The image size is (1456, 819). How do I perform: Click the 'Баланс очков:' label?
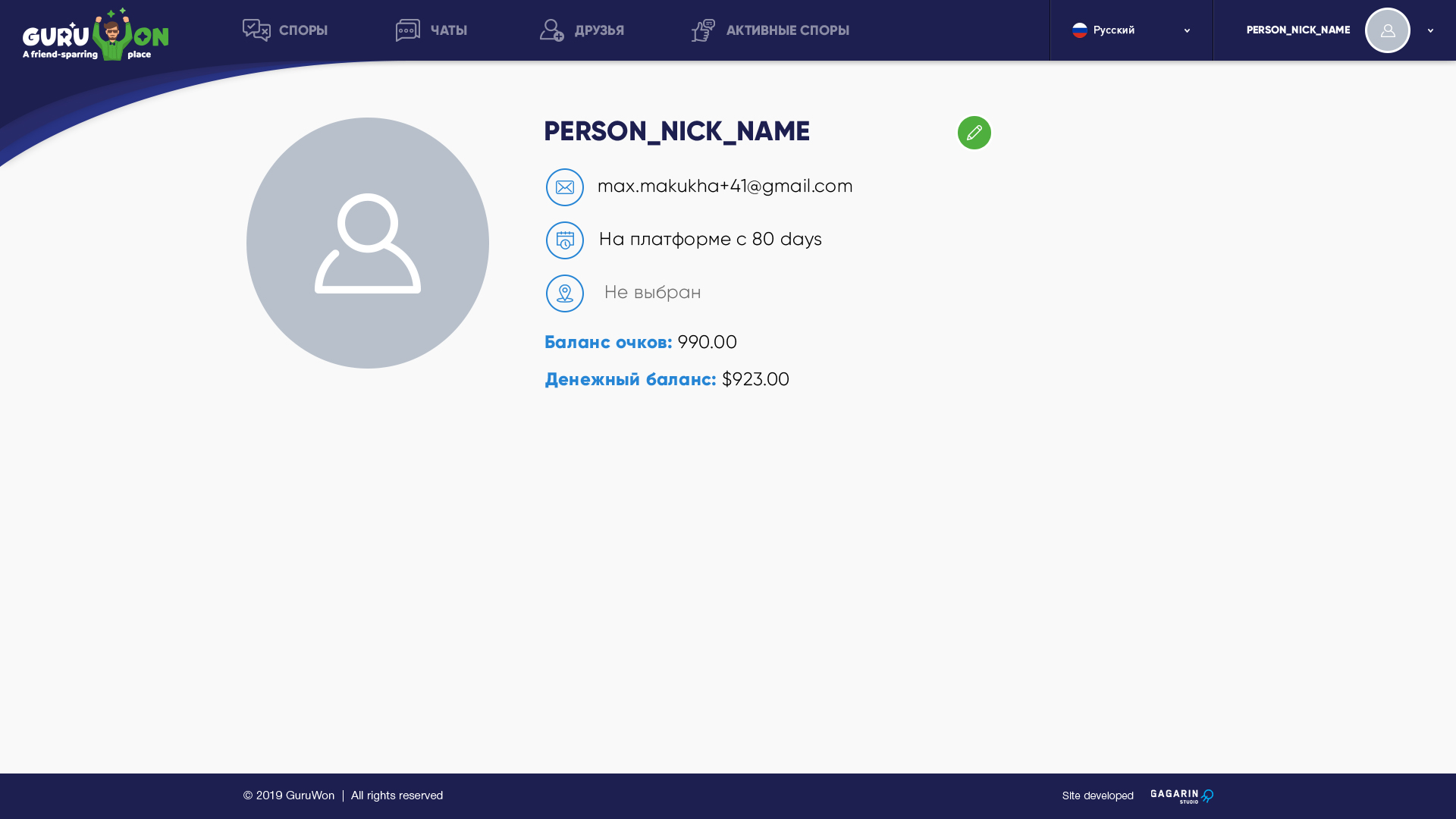608,343
